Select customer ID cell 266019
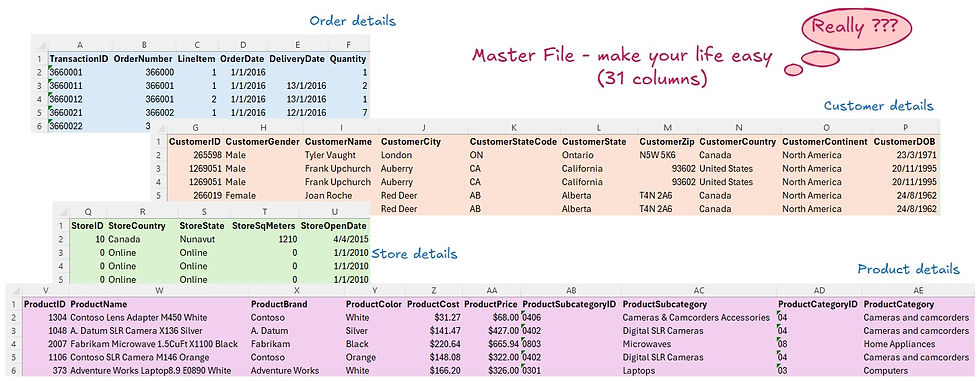 pyautogui.click(x=196, y=195)
